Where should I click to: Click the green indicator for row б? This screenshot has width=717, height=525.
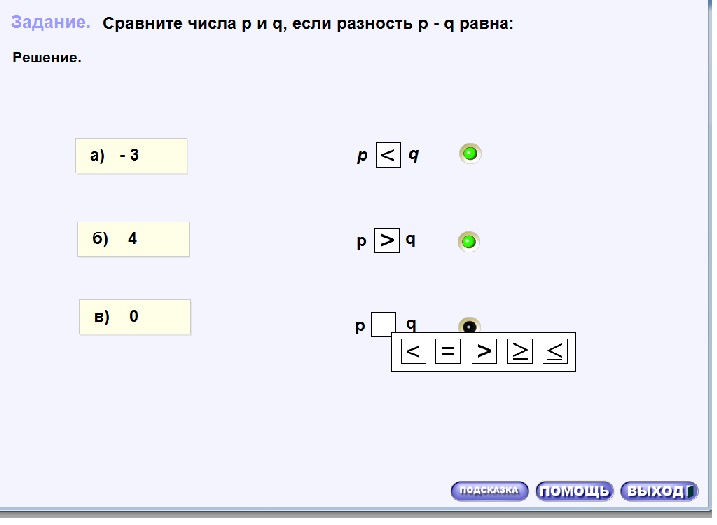click(468, 241)
